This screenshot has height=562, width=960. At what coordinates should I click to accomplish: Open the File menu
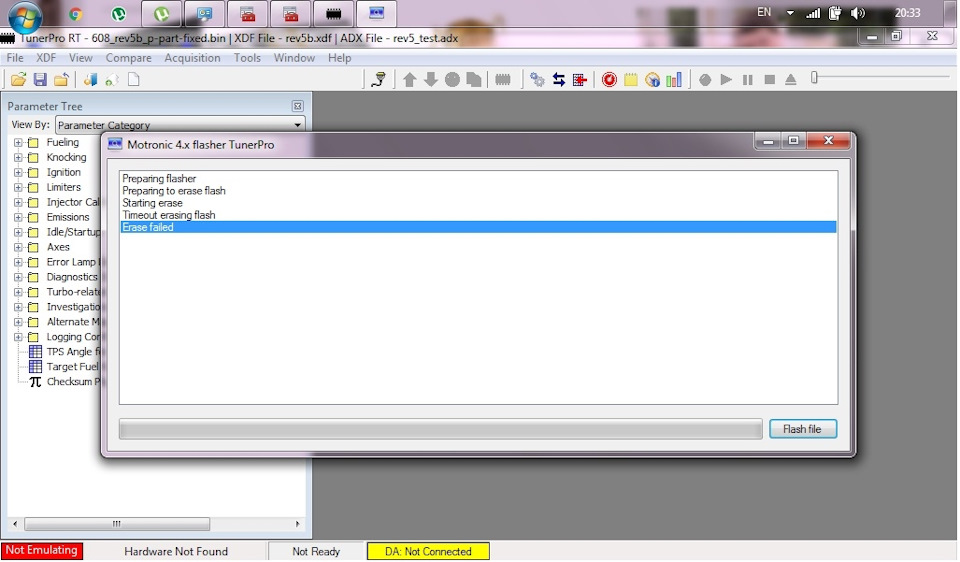point(15,58)
